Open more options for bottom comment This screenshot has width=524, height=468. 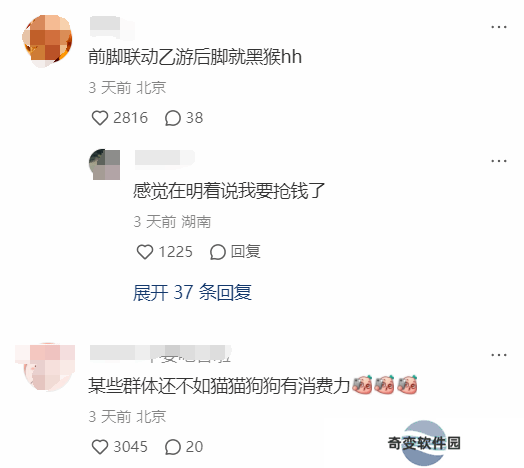tap(499, 355)
